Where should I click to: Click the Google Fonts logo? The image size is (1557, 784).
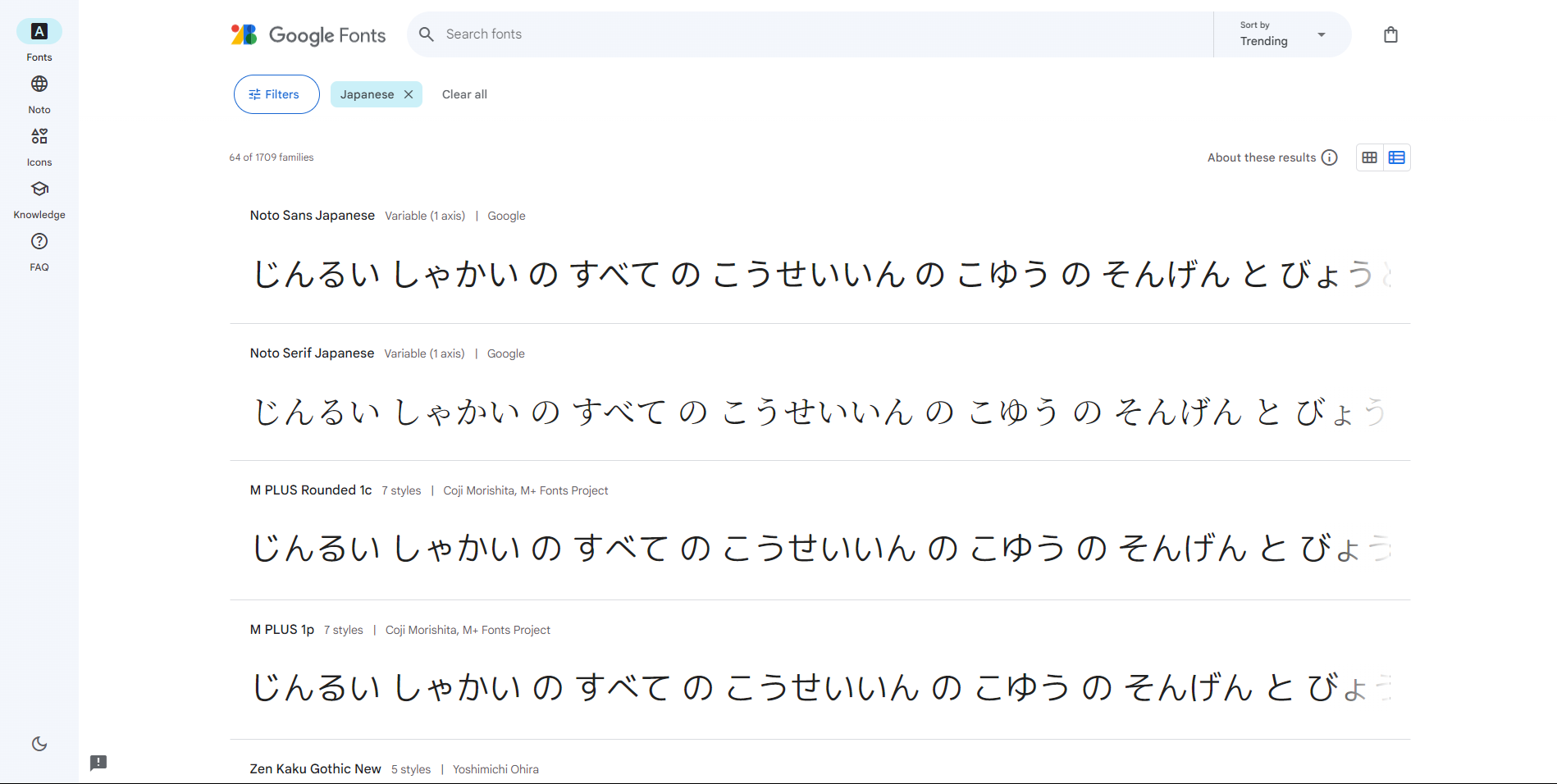(x=308, y=34)
